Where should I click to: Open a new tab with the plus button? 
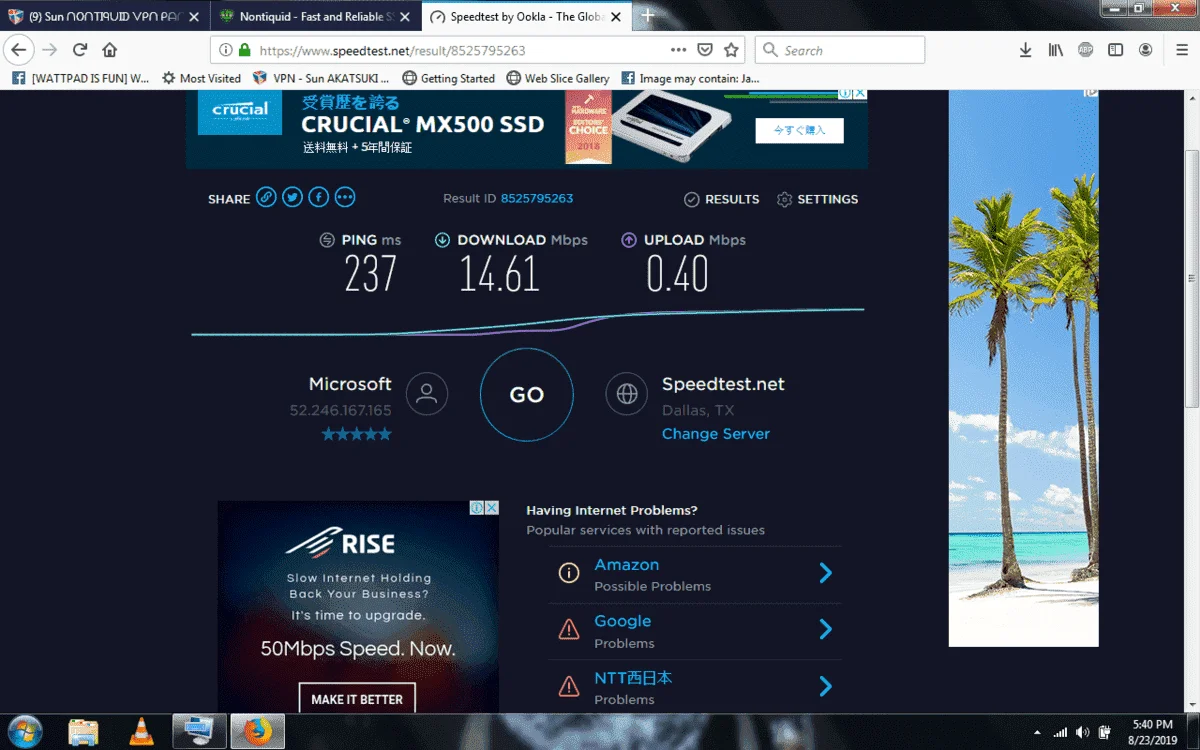click(648, 16)
